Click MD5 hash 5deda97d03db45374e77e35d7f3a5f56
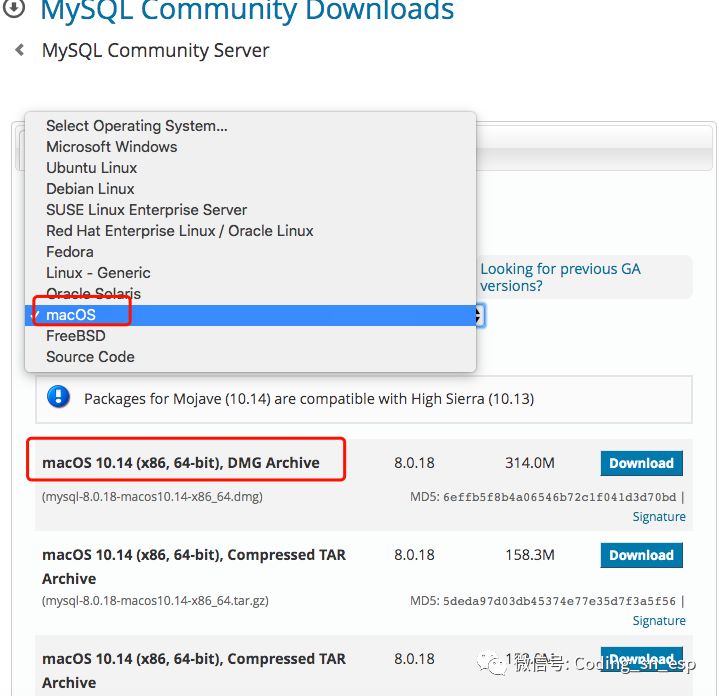Screen dimensions: 719x696 pyautogui.click(x=559, y=601)
